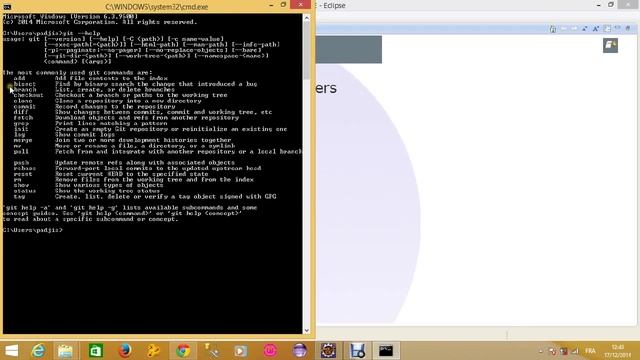The height and width of the screenshot is (360, 640).
Task: Magnify font size in Eclipse Welcome toolbar
Action: point(596,29)
